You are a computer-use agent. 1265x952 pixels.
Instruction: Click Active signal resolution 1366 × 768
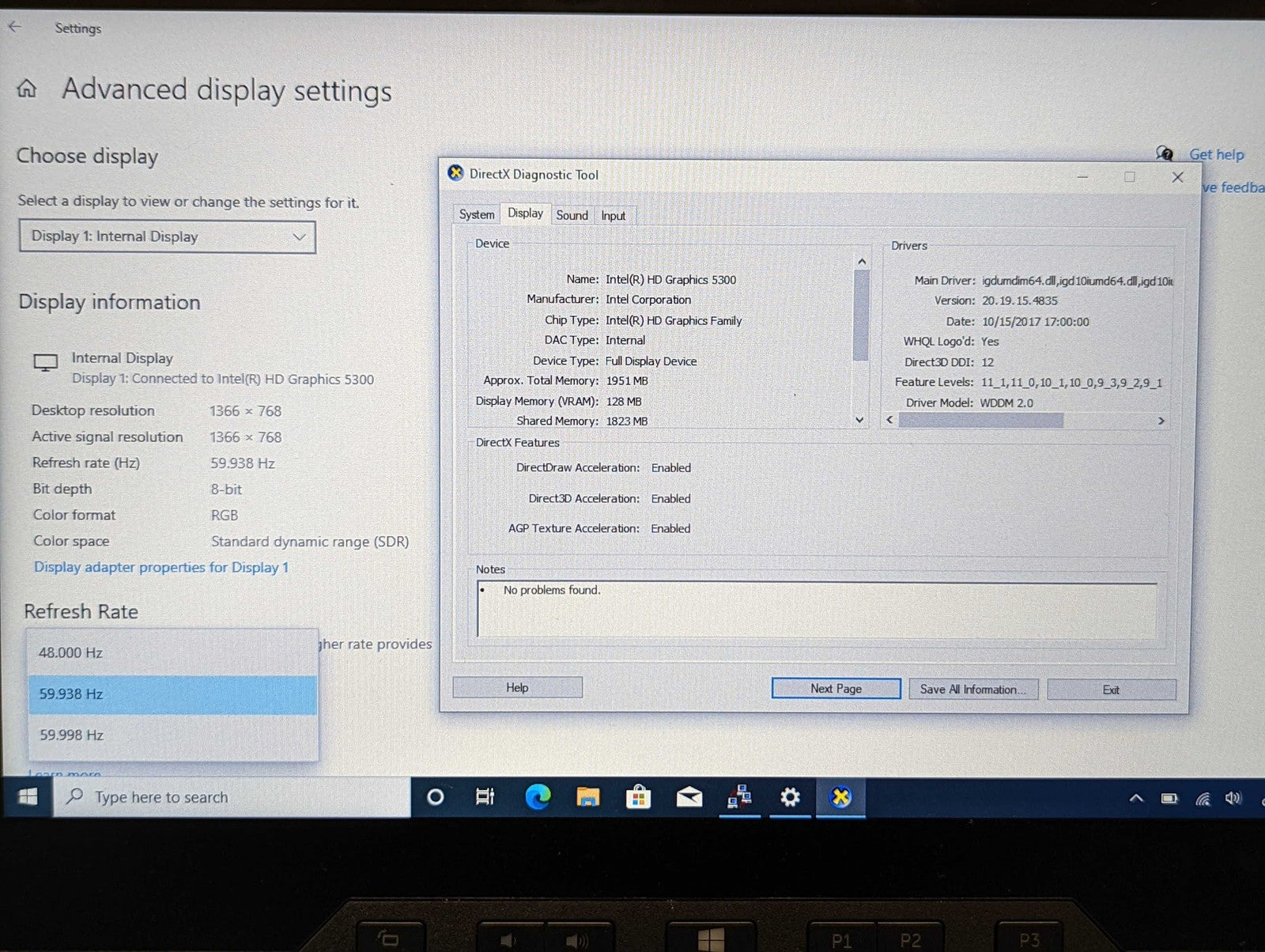[x=245, y=437]
